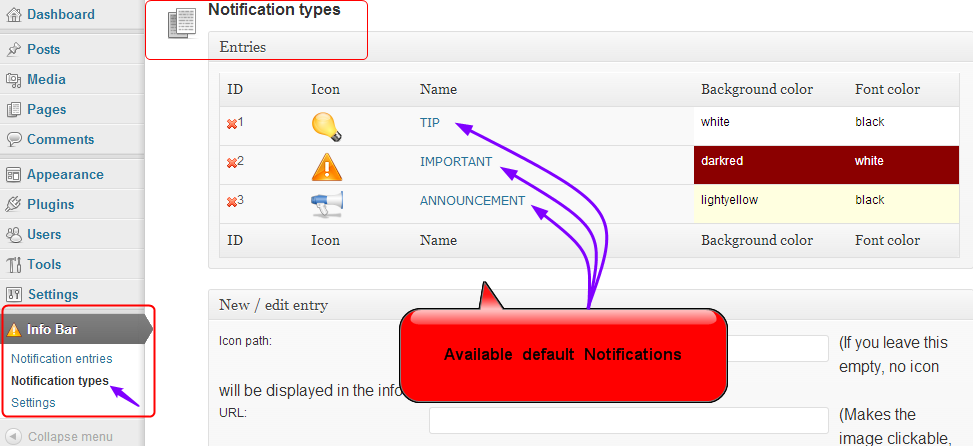Open the Users menu
The height and width of the screenshot is (446, 973).
click(44, 234)
